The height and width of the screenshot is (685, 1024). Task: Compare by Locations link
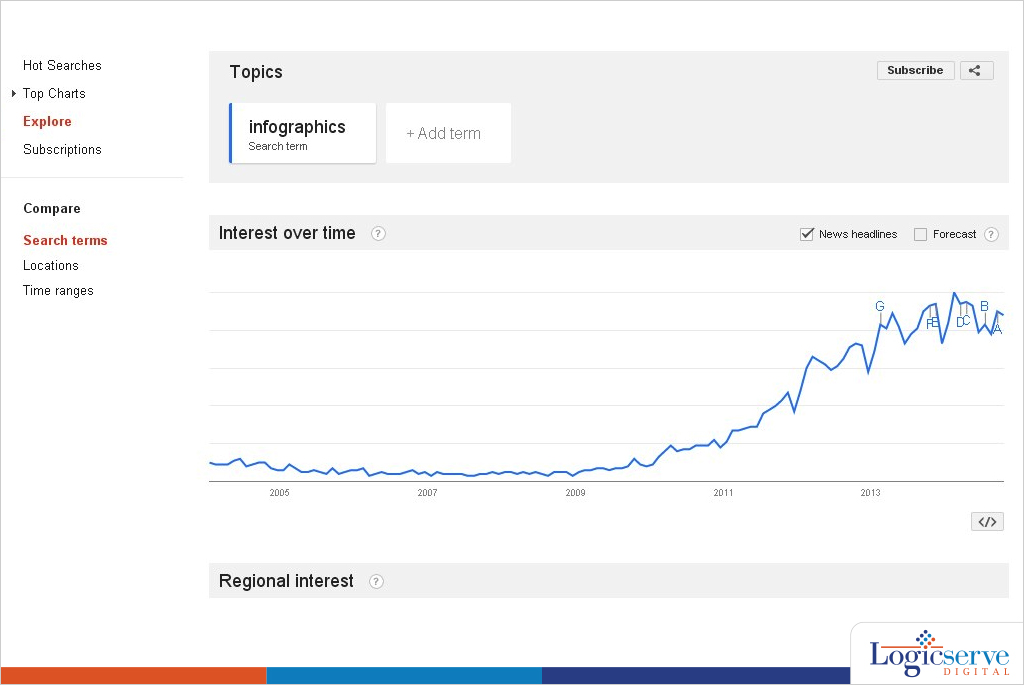[51, 266]
